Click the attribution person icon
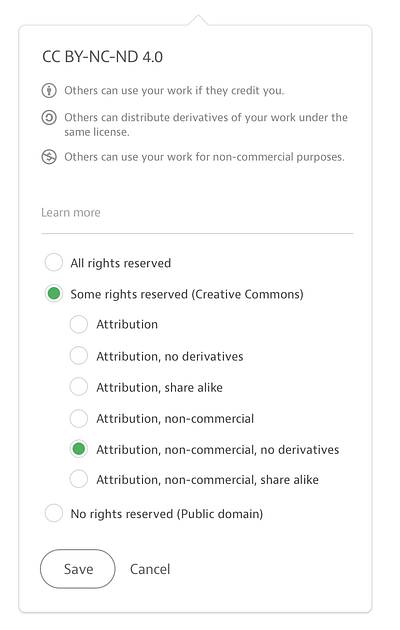The height and width of the screenshot is (630, 400). pyautogui.click(x=49, y=90)
